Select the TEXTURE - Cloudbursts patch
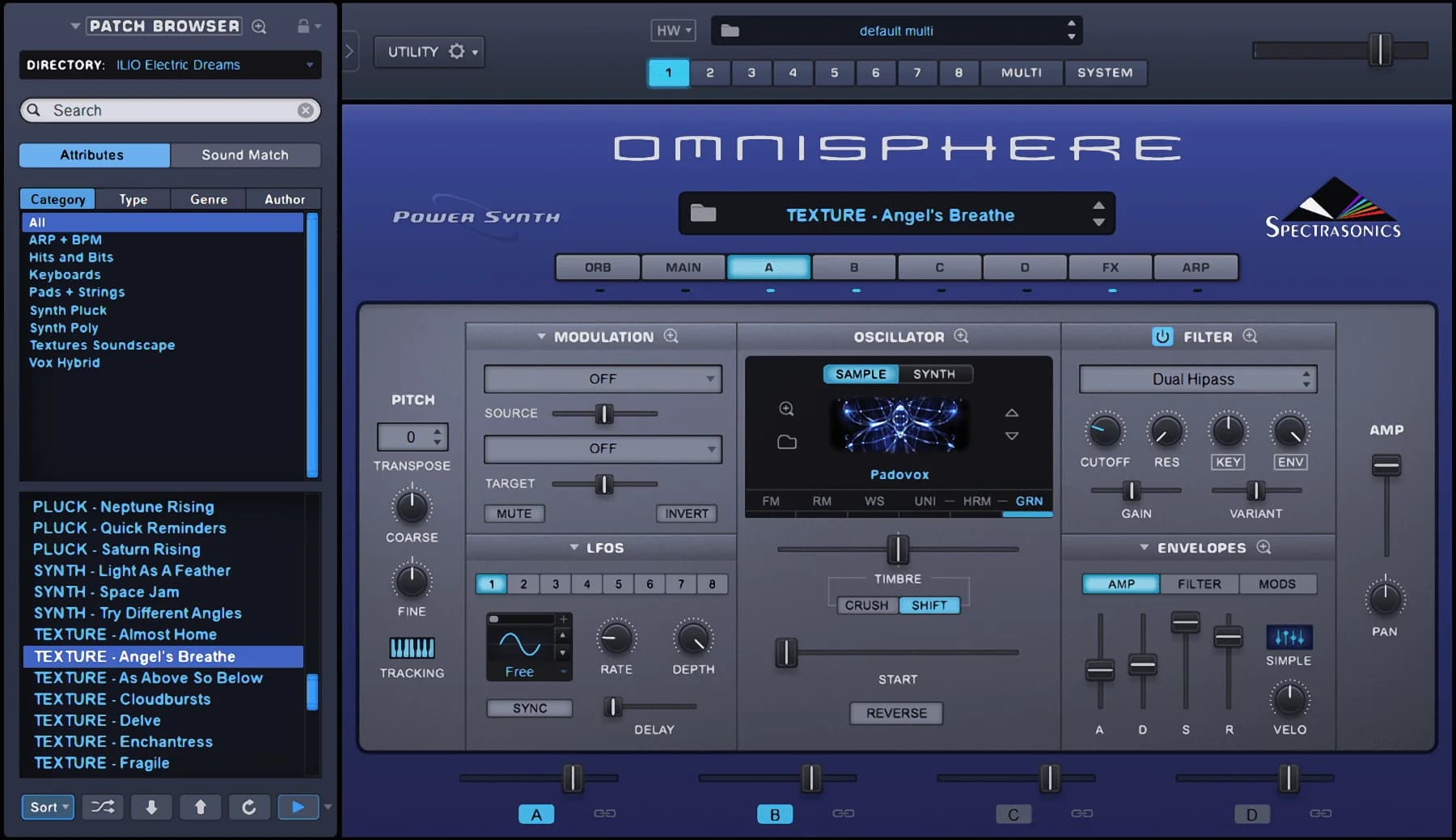This screenshot has width=1456, height=840. [x=121, y=698]
